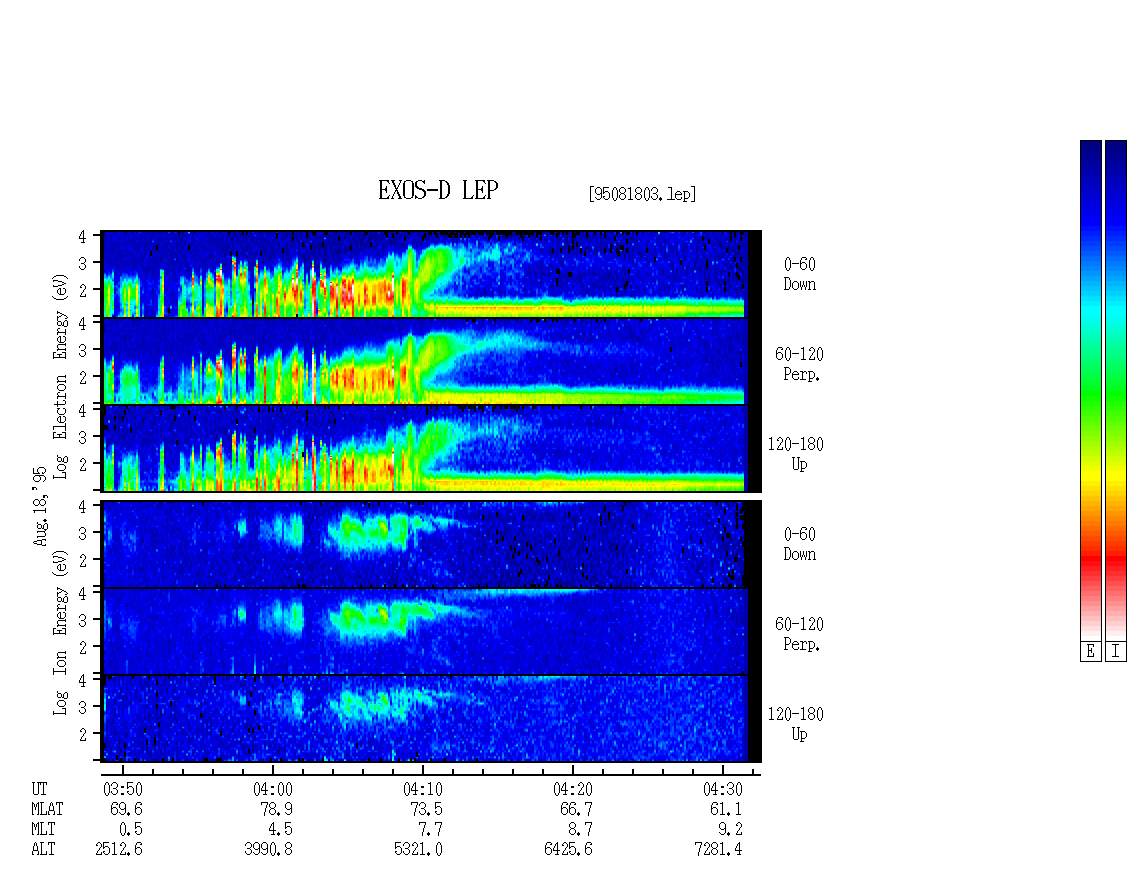Click the boxed I label under color bar
The height and width of the screenshot is (875, 1130).
tap(1116, 652)
